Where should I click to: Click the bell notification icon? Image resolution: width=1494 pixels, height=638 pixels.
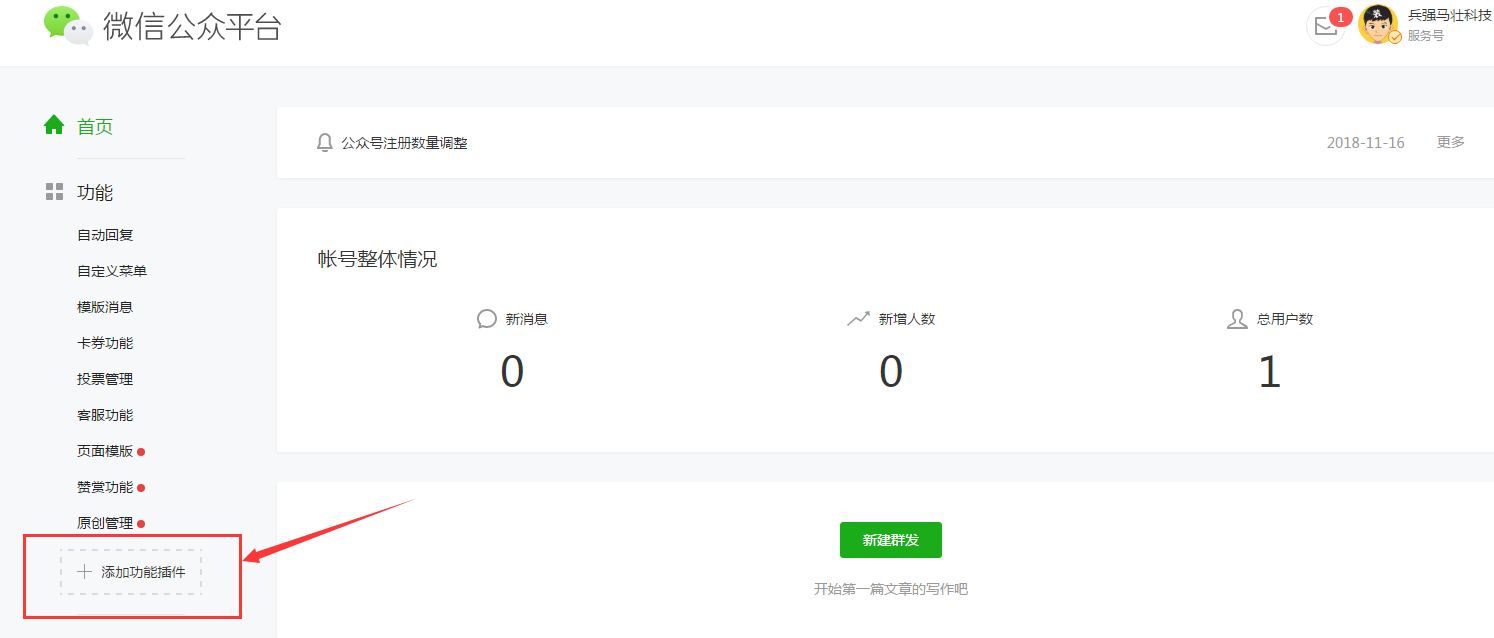[x=324, y=143]
